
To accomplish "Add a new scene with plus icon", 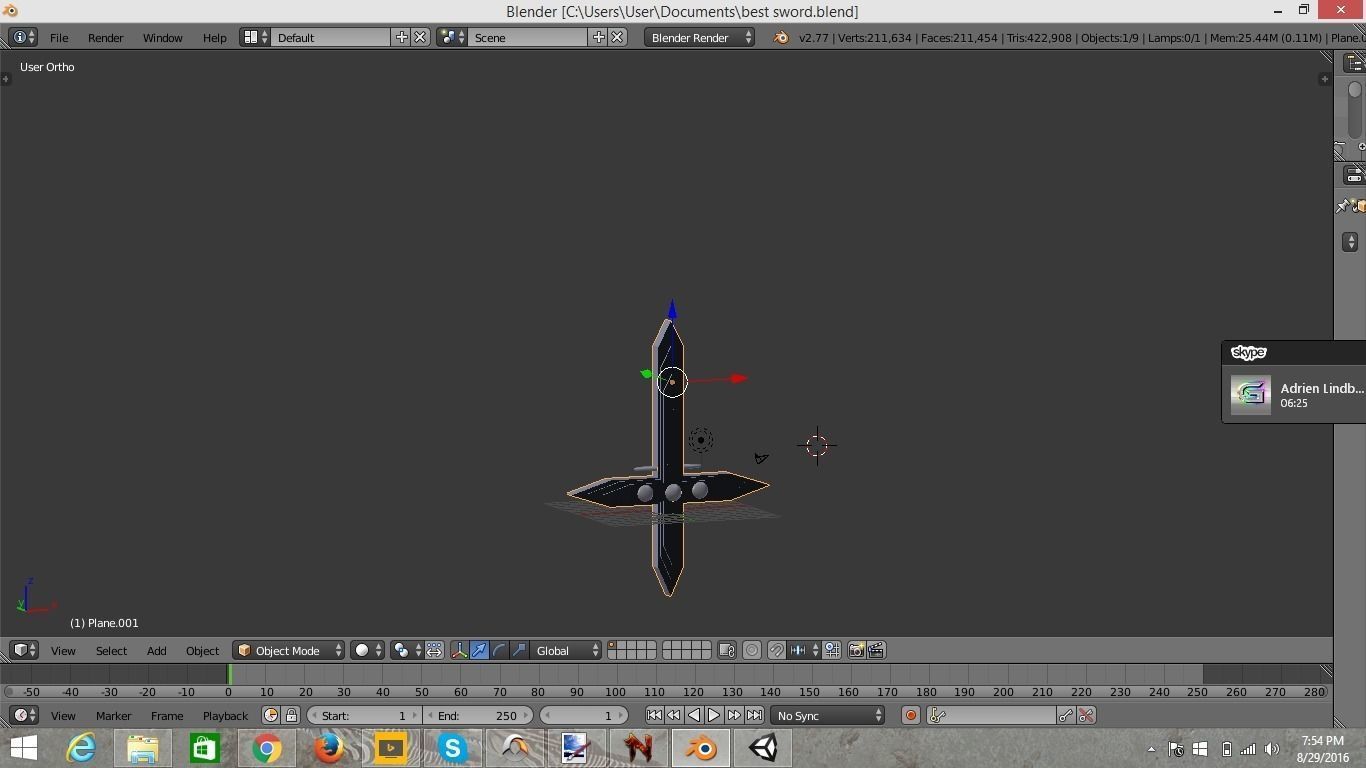I will click(598, 37).
